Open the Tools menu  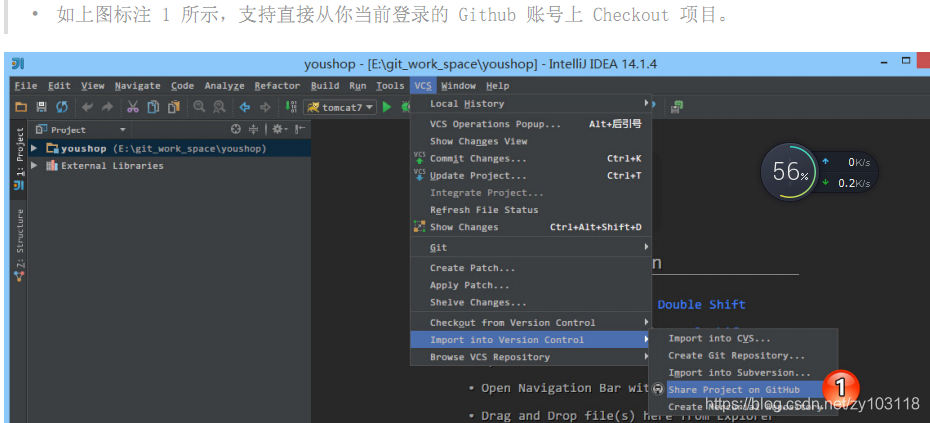[x=390, y=86]
